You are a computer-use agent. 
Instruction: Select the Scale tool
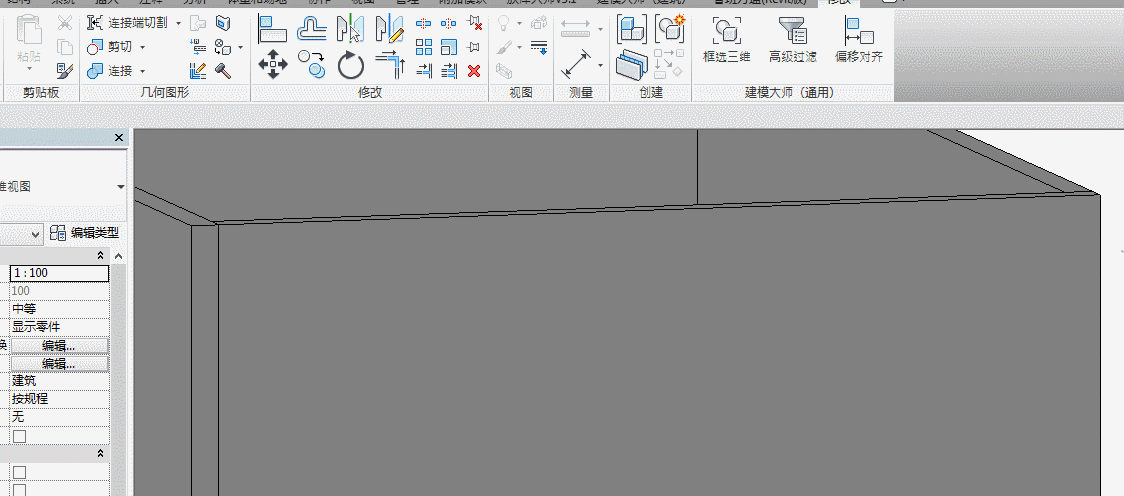449,47
